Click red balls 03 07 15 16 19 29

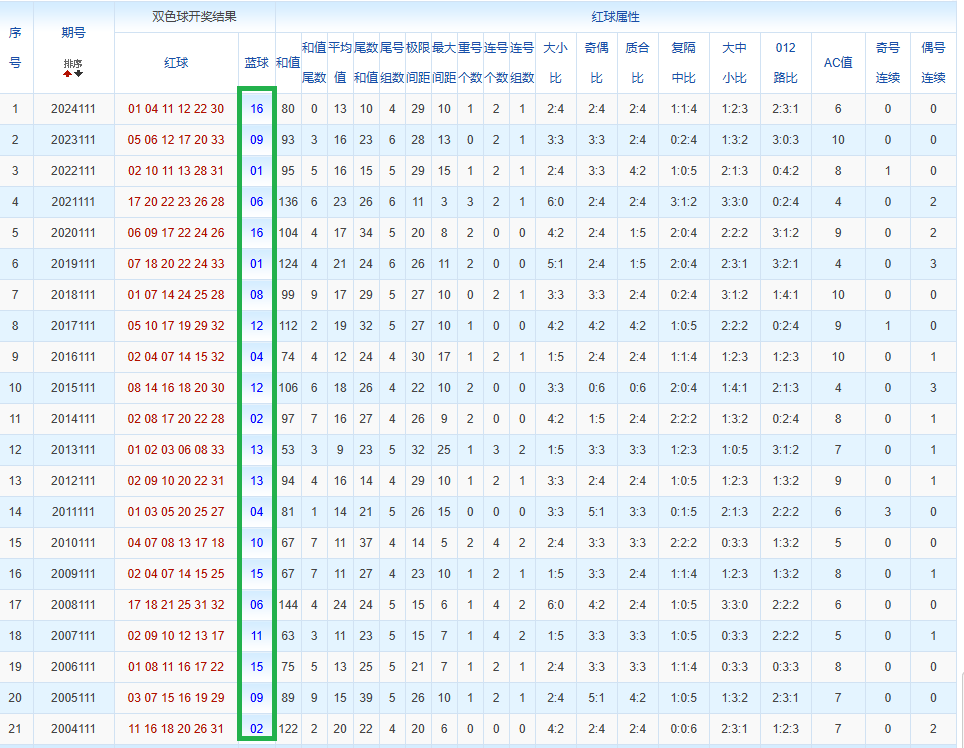coord(176,698)
